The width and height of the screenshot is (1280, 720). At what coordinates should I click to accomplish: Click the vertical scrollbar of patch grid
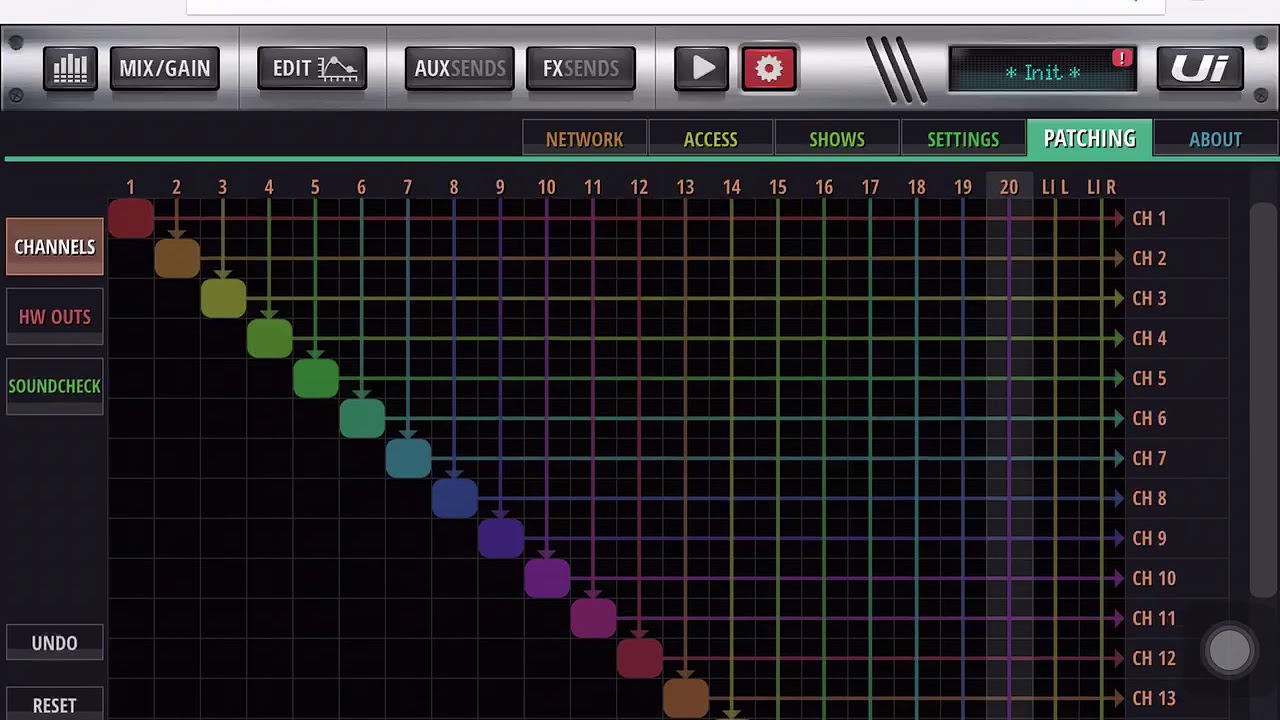coord(1264,400)
